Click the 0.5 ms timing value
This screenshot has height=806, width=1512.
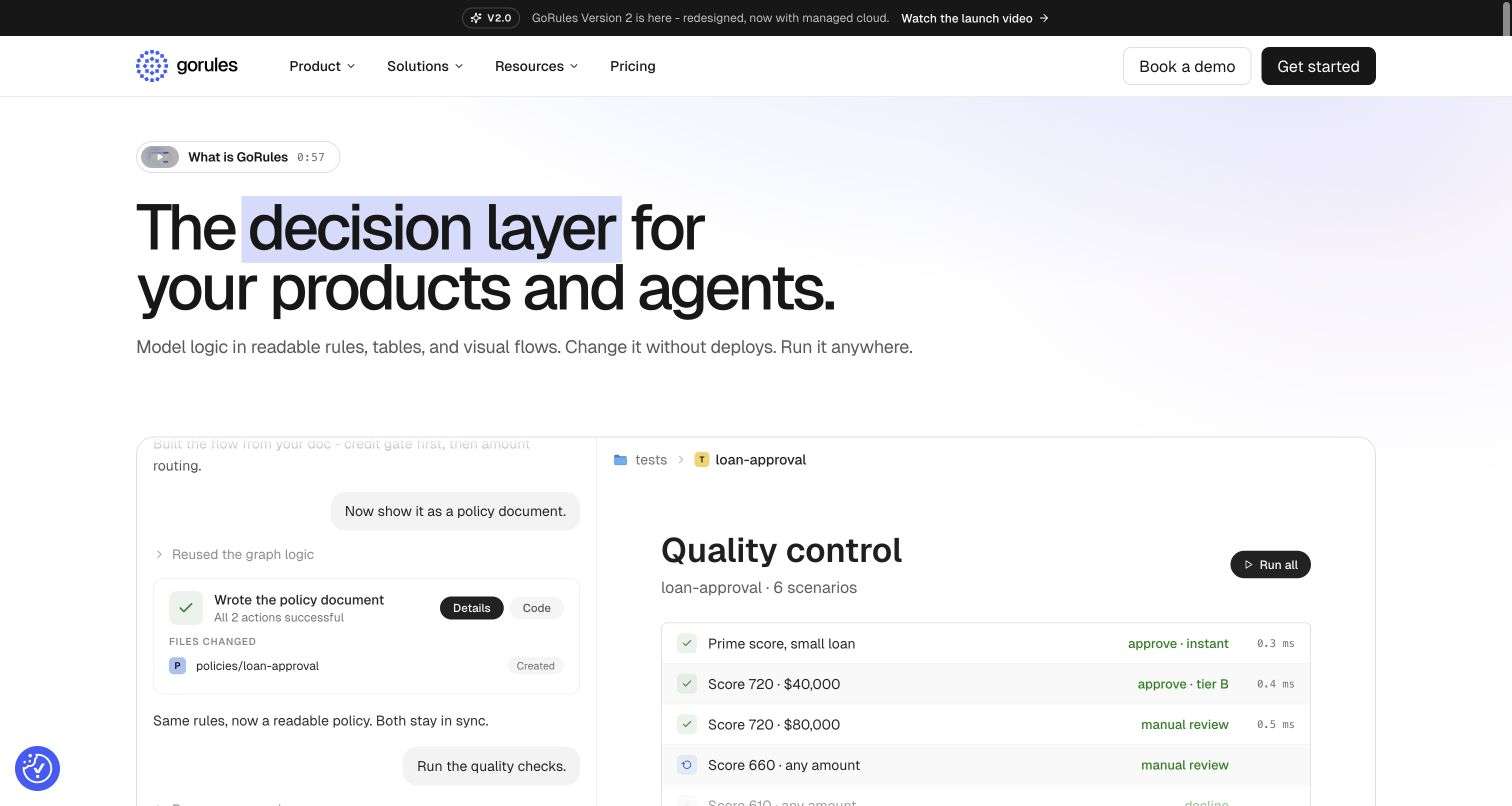point(1276,725)
